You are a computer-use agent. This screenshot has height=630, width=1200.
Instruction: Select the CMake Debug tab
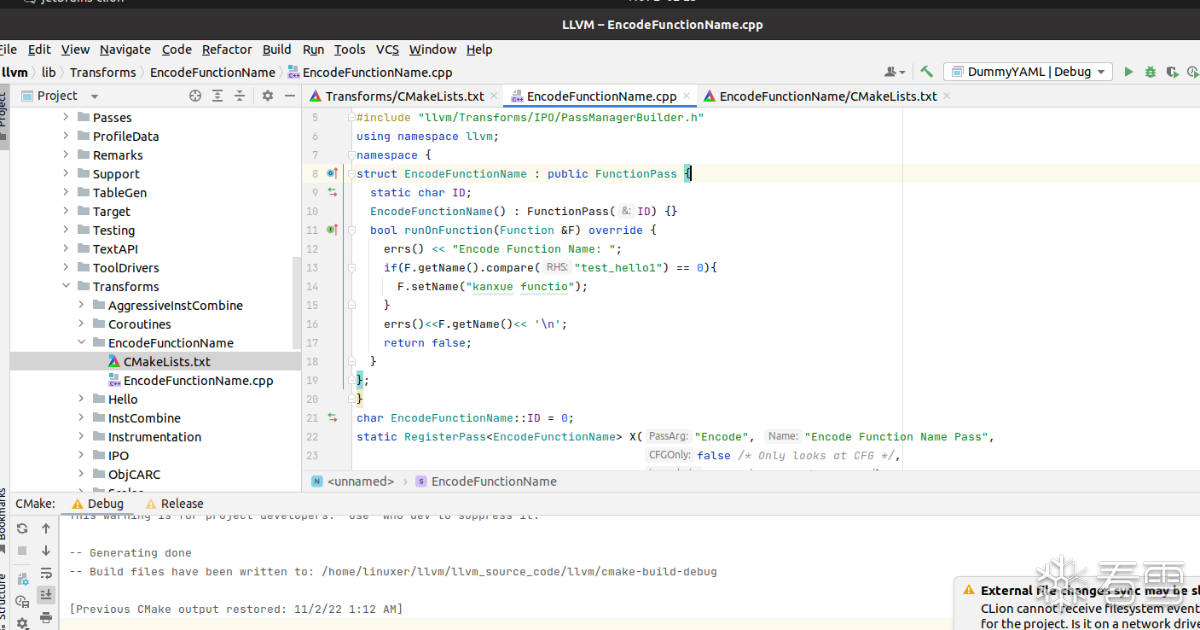(98, 504)
